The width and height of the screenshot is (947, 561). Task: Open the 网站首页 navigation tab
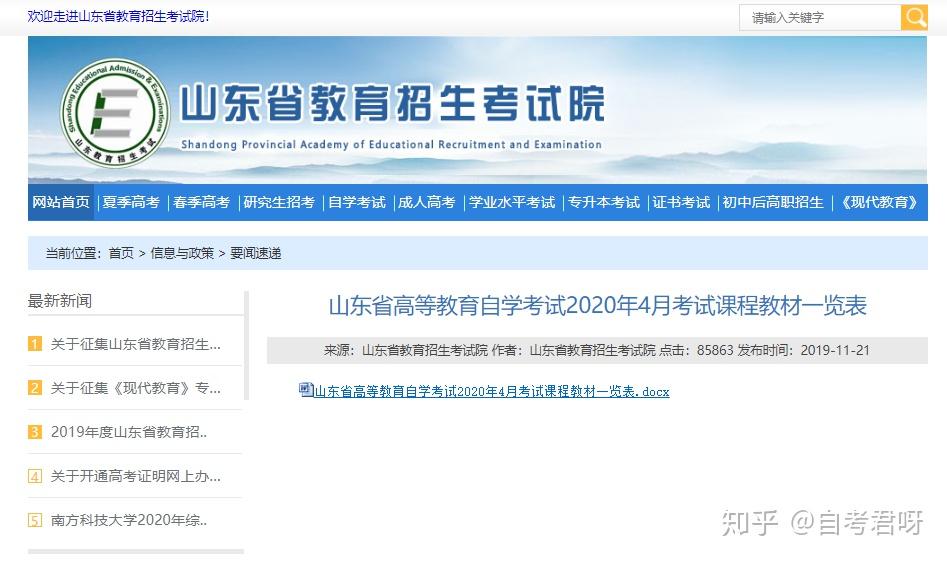click(60, 202)
